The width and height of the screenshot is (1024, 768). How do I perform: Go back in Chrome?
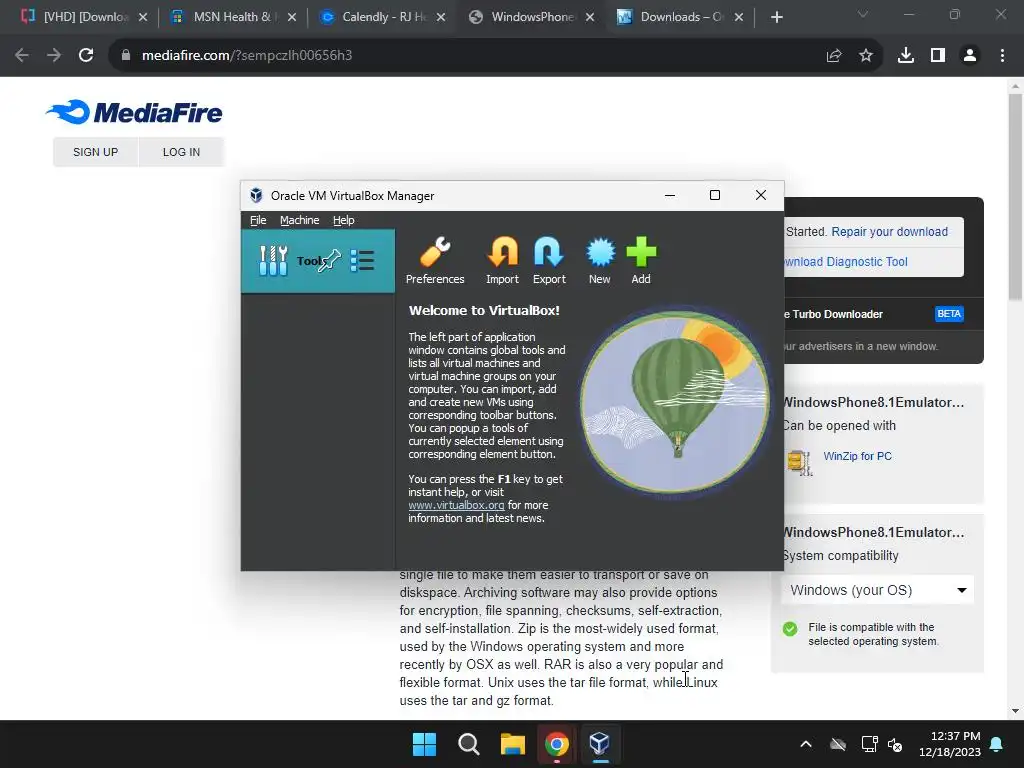click(x=22, y=56)
